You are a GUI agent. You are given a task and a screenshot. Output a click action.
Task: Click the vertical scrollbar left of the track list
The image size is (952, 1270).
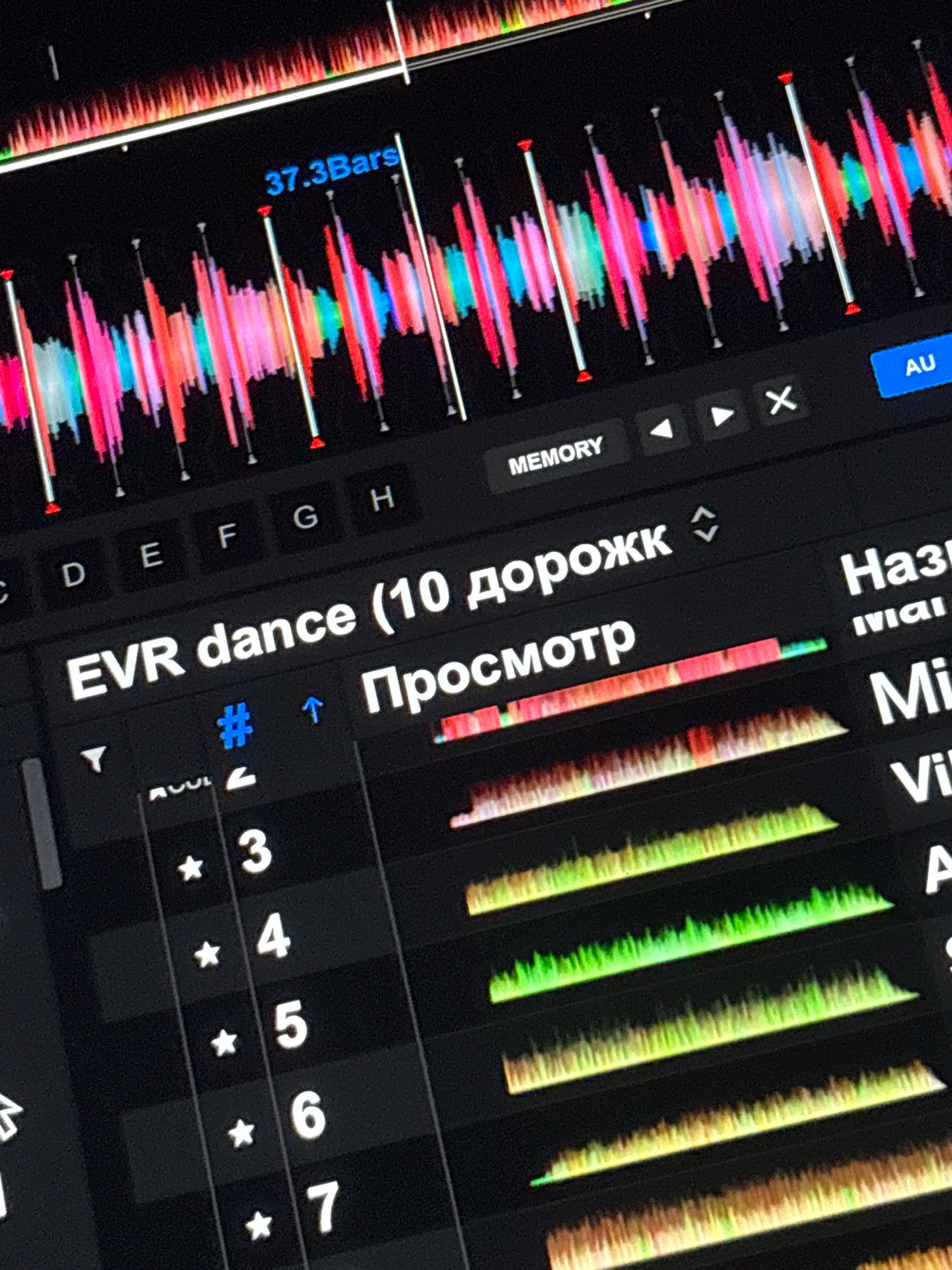click(x=42, y=824)
